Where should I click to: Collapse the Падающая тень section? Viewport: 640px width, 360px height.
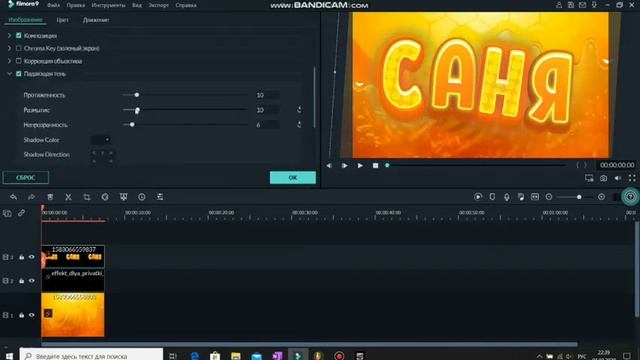coord(9,73)
